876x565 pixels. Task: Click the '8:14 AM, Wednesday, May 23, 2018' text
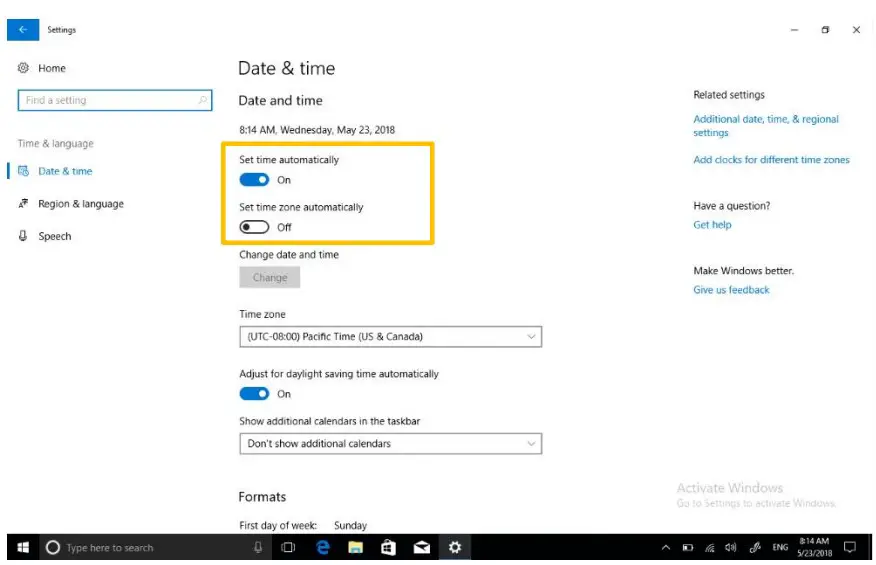pyautogui.click(x=317, y=130)
